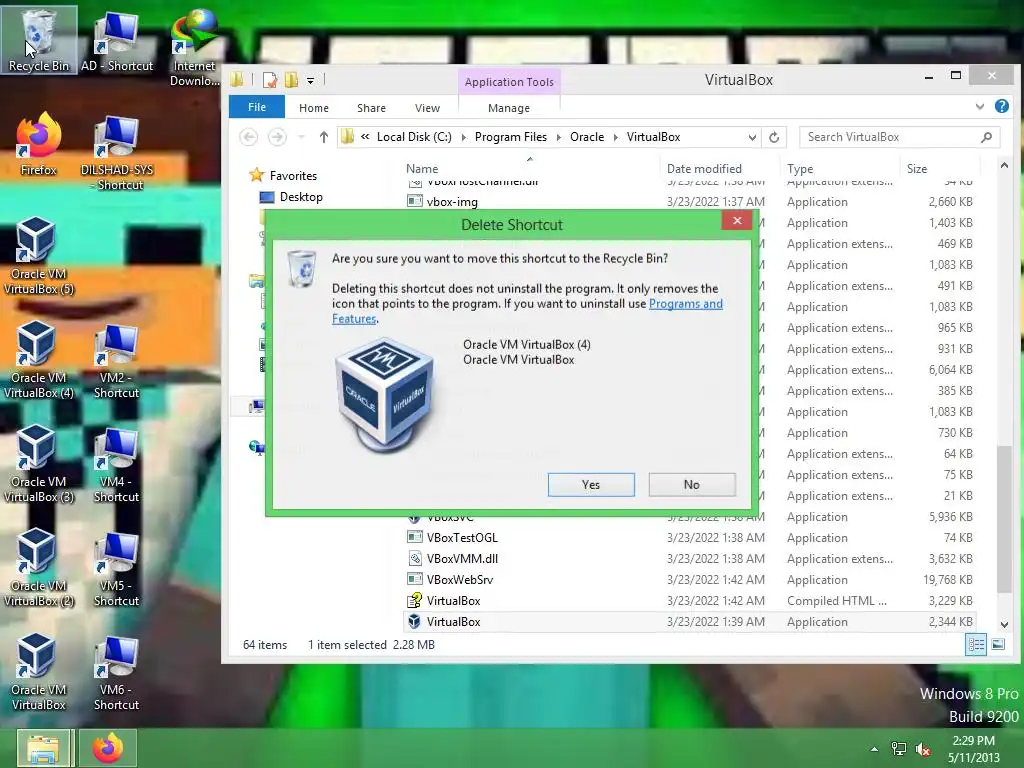Refresh the VirtualBox folder view
1024x768 pixels.
tap(774, 137)
